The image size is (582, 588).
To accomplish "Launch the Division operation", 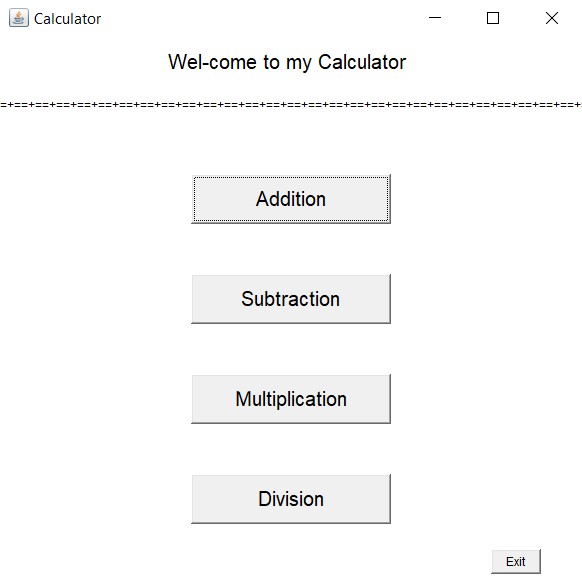I will [x=291, y=499].
